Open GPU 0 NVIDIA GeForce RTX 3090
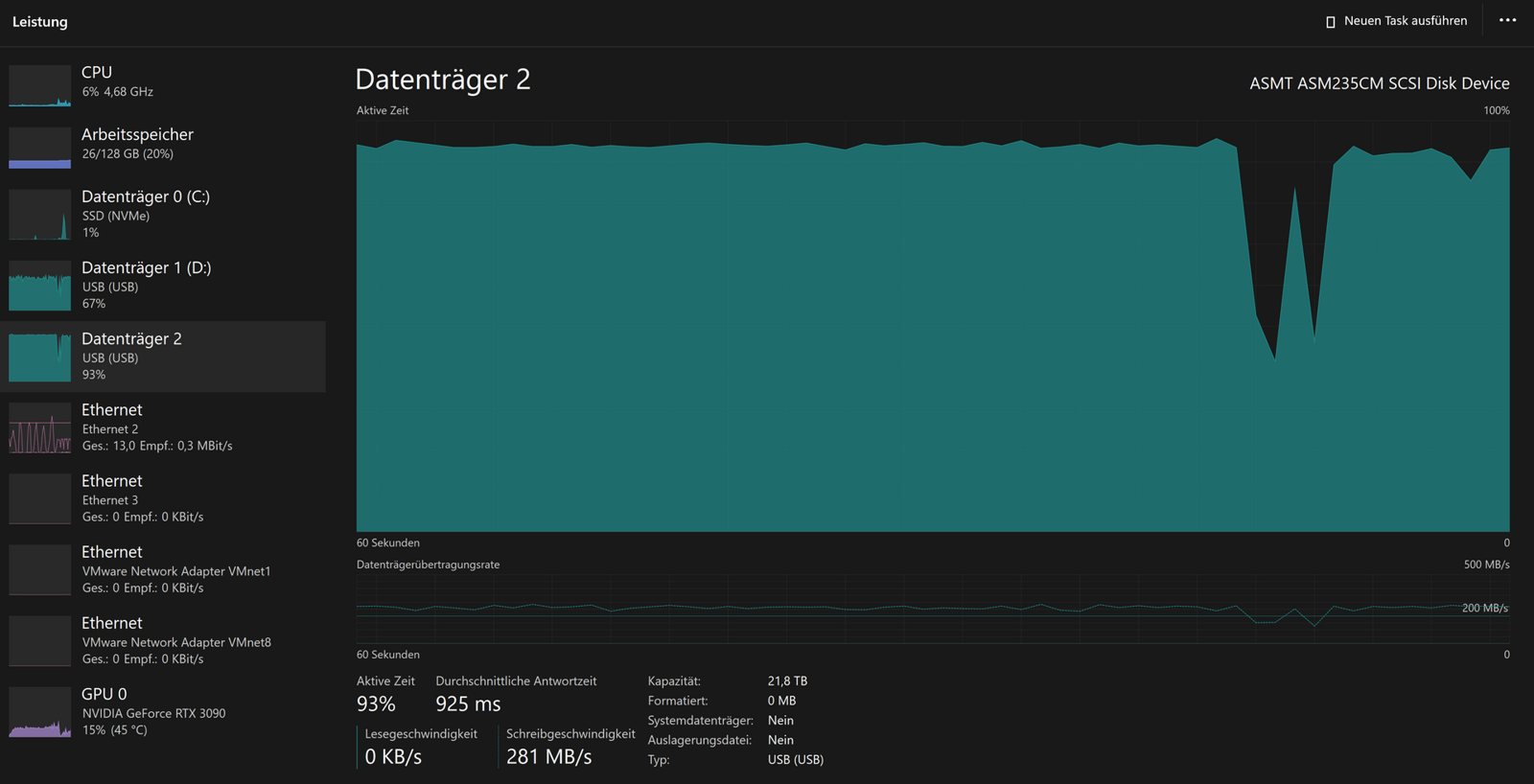 click(x=163, y=711)
